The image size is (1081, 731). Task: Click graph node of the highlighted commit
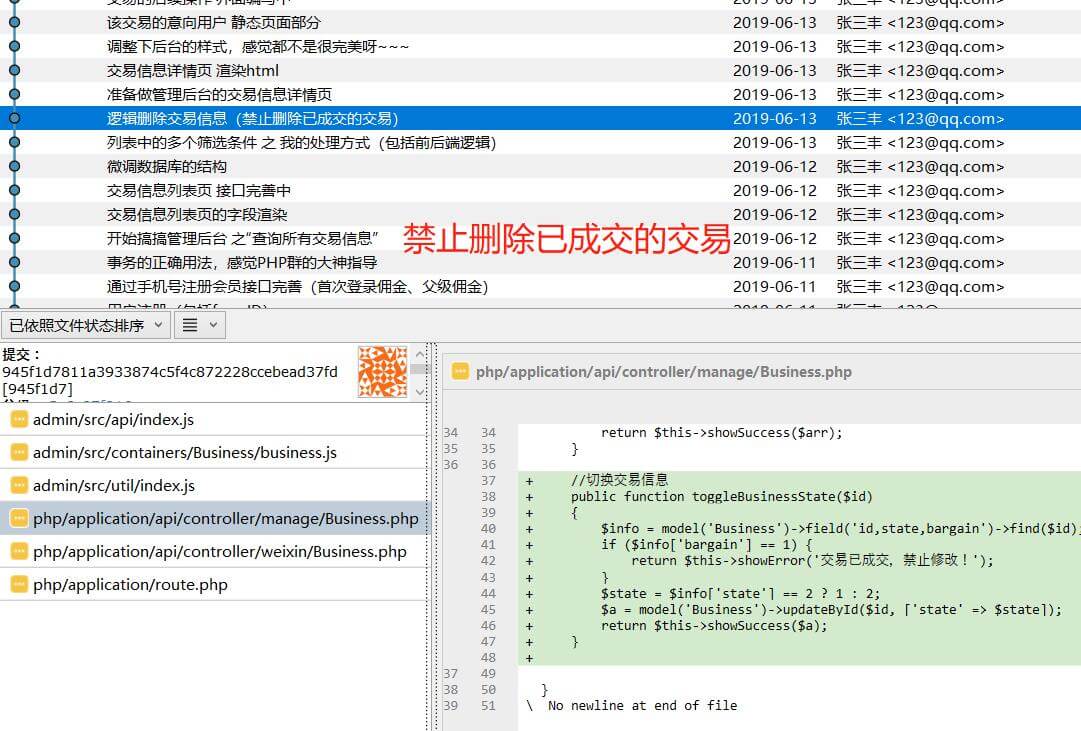(14, 118)
